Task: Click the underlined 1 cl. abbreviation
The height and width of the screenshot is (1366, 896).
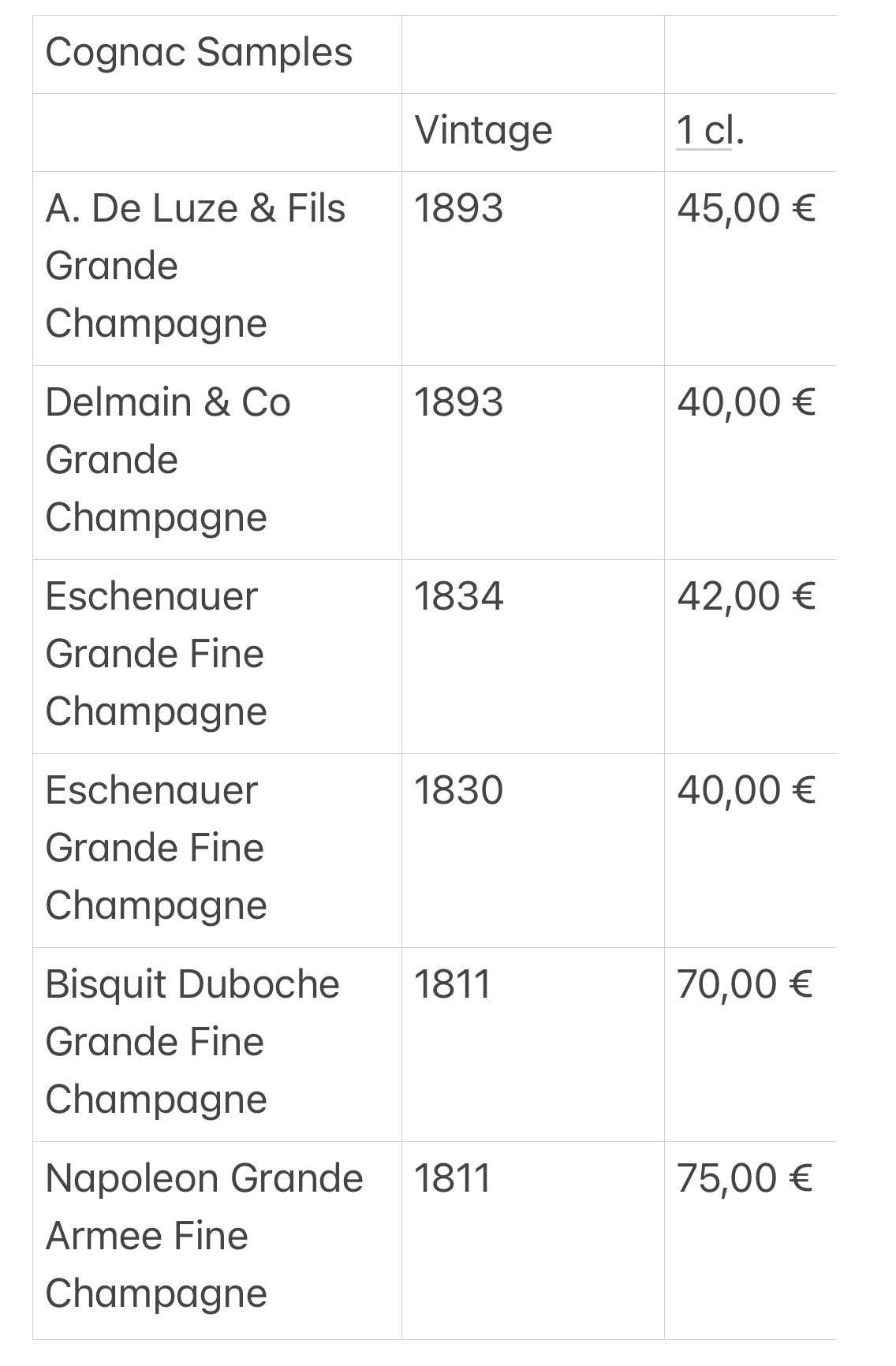Action: [710, 130]
